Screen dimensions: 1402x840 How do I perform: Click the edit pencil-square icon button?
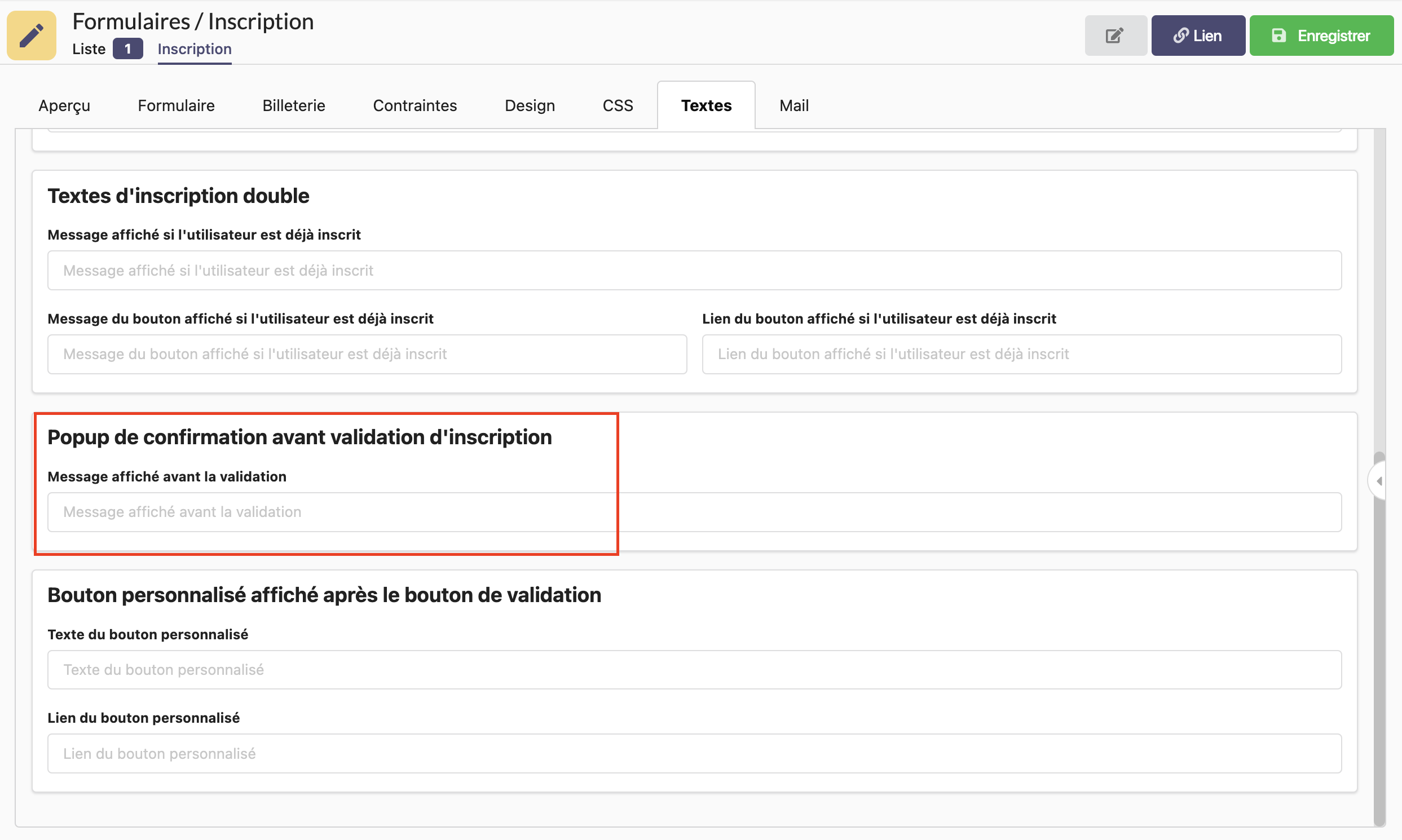pyautogui.click(x=1115, y=36)
